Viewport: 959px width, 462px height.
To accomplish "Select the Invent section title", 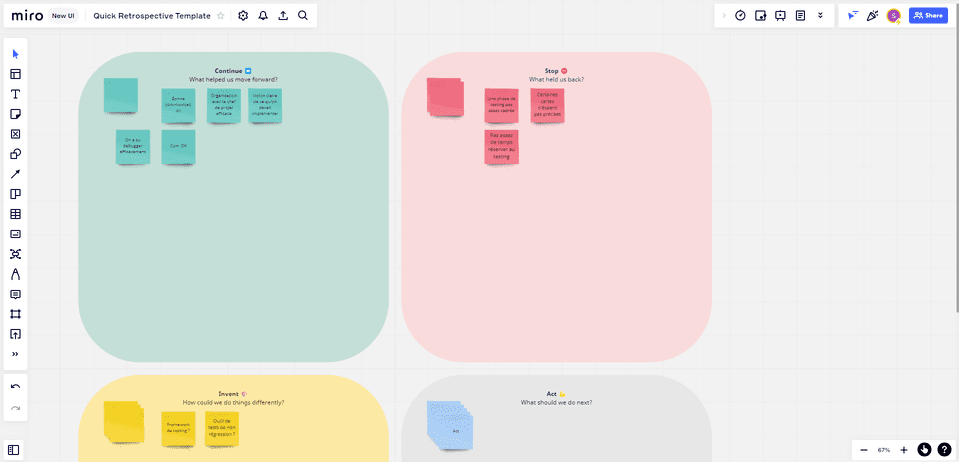I will [x=233, y=394].
